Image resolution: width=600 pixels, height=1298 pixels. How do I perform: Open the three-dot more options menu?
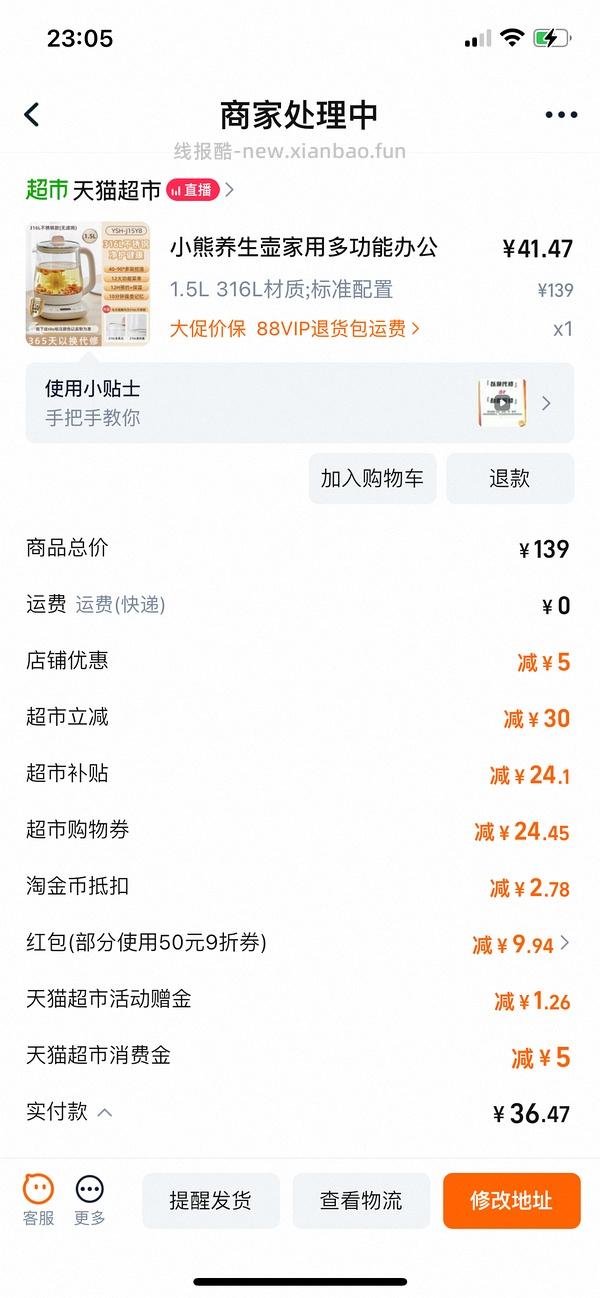(x=559, y=115)
